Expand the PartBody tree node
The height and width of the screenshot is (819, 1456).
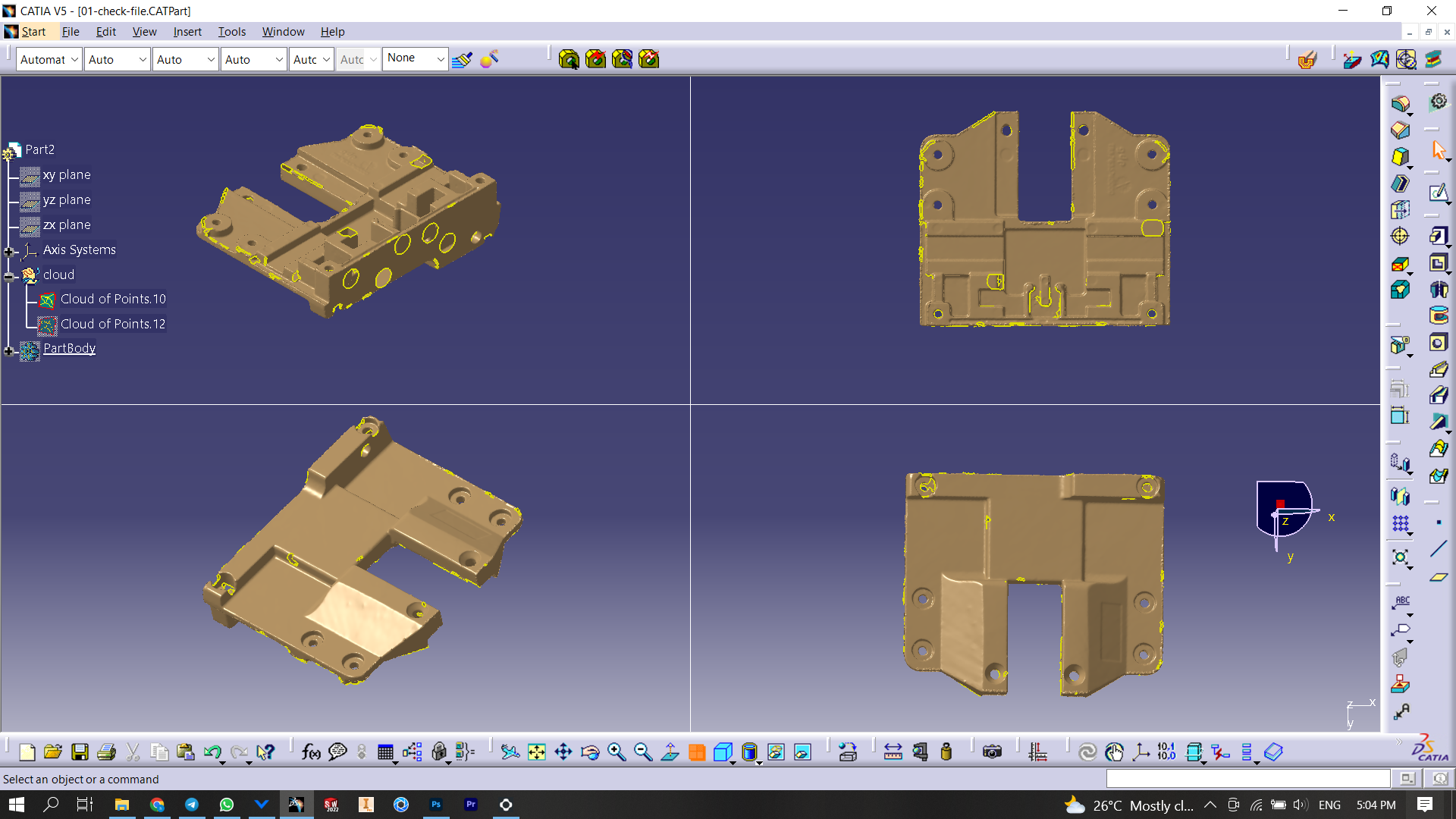pyautogui.click(x=9, y=351)
